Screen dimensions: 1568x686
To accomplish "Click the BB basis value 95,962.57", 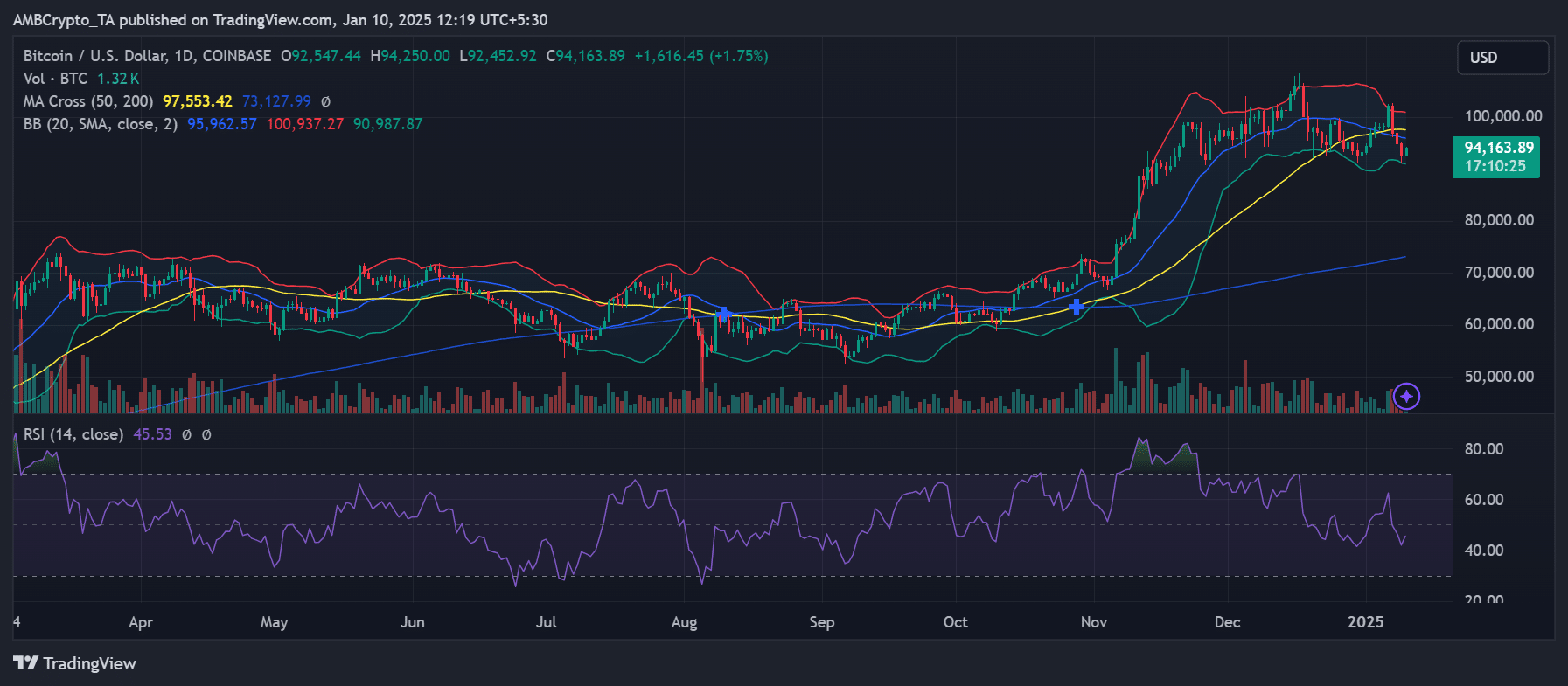I will coord(222,124).
